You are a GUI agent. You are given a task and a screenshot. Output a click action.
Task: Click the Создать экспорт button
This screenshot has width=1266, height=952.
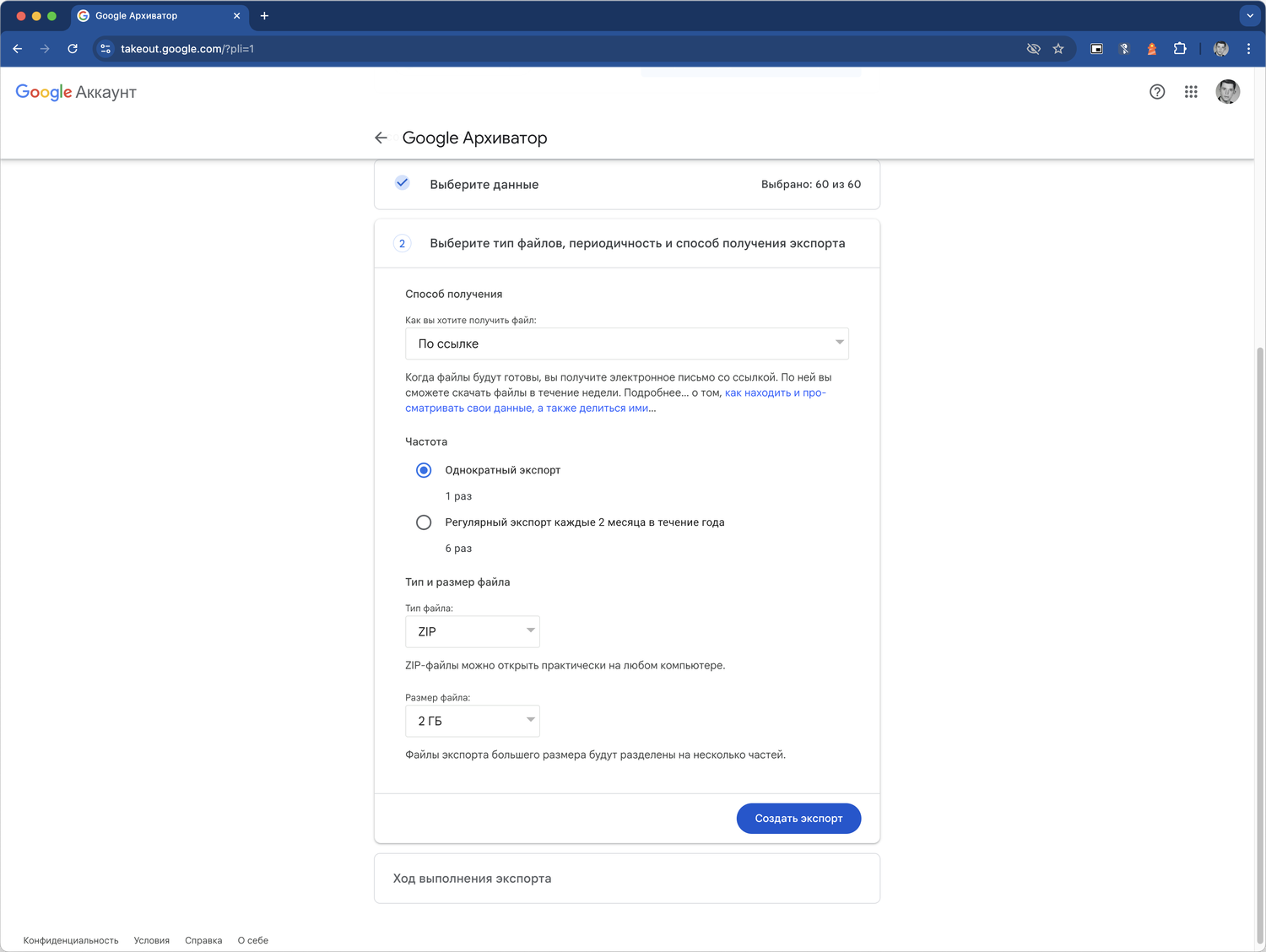[798, 819]
